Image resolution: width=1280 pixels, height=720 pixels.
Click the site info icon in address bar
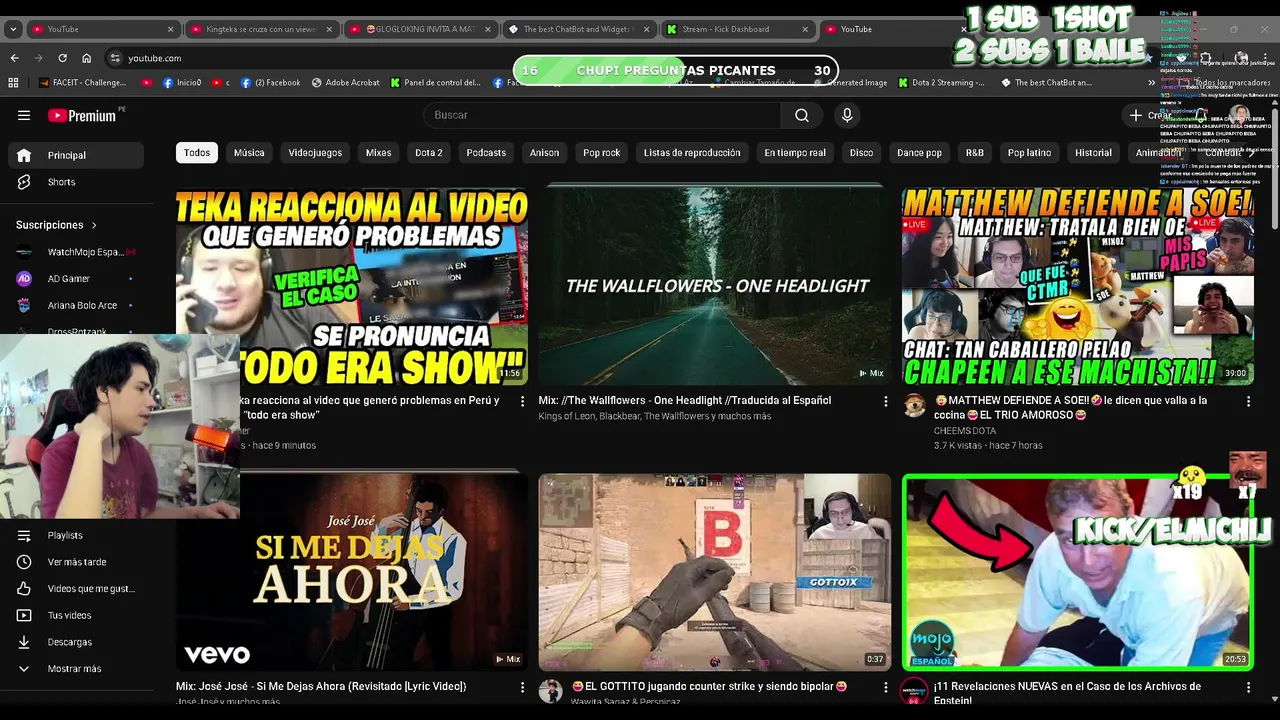(x=115, y=58)
